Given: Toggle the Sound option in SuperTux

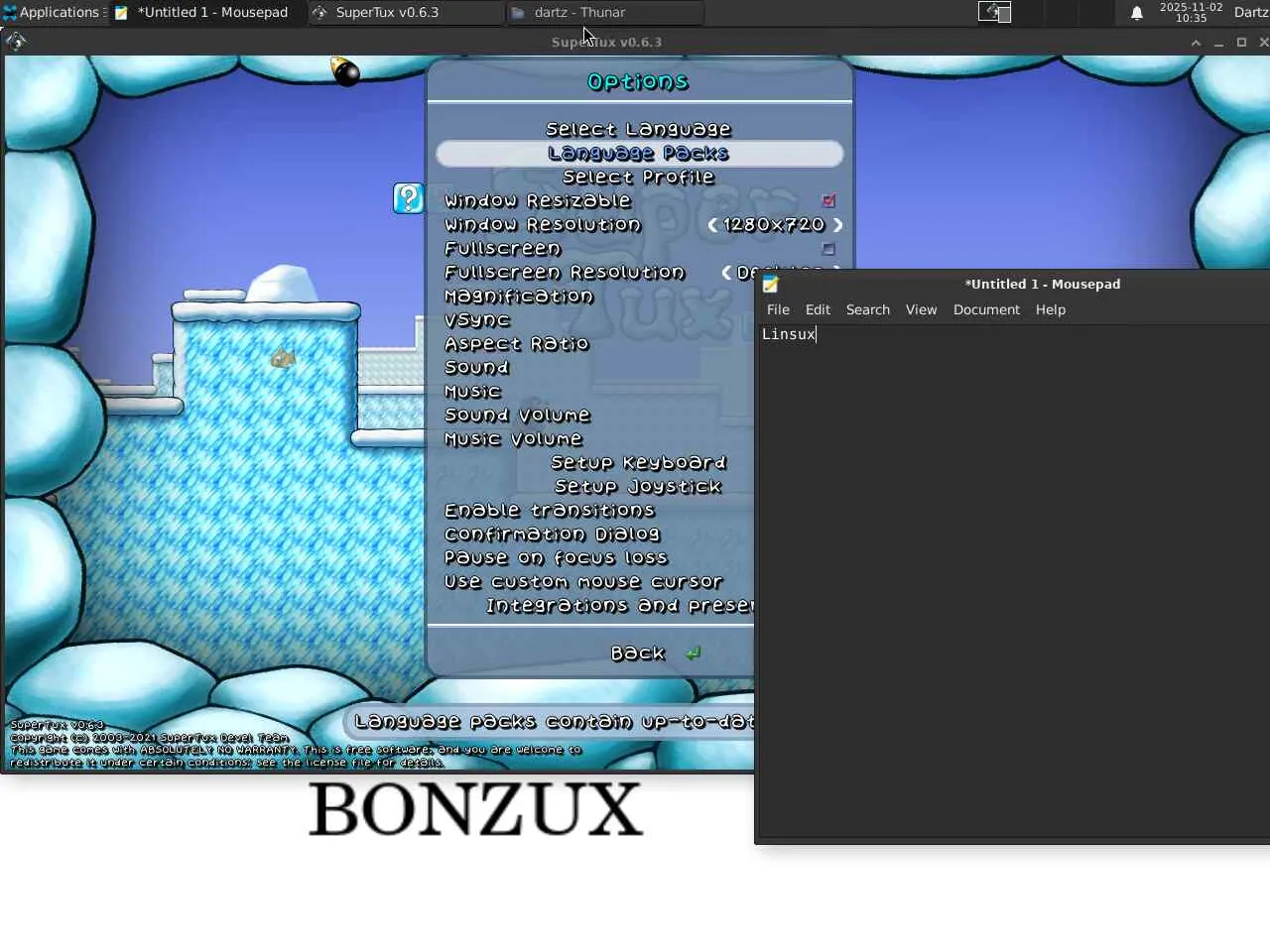Looking at the screenshot, I should tap(476, 368).
